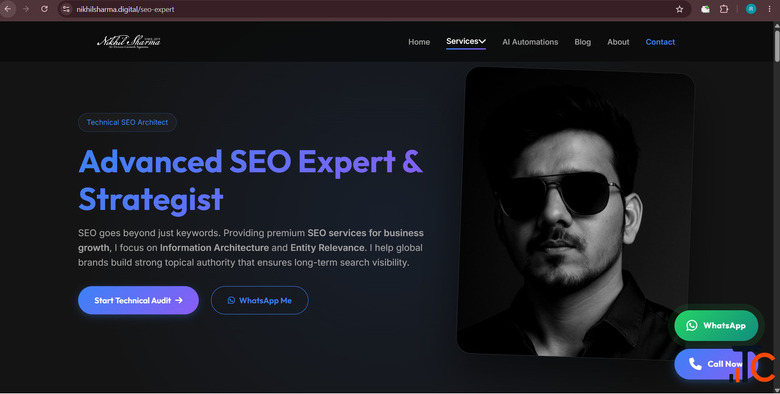Click the green floating WhatsApp button
This screenshot has width=780, height=394.
pos(716,325)
